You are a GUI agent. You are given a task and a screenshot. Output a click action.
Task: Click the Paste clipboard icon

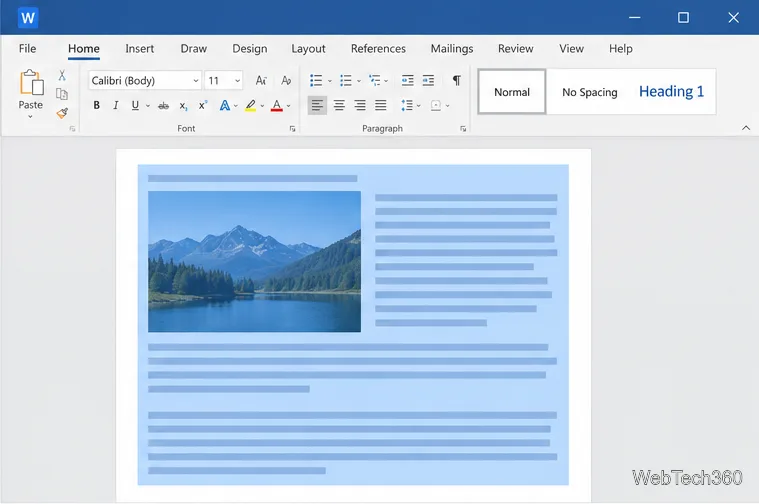(31, 82)
